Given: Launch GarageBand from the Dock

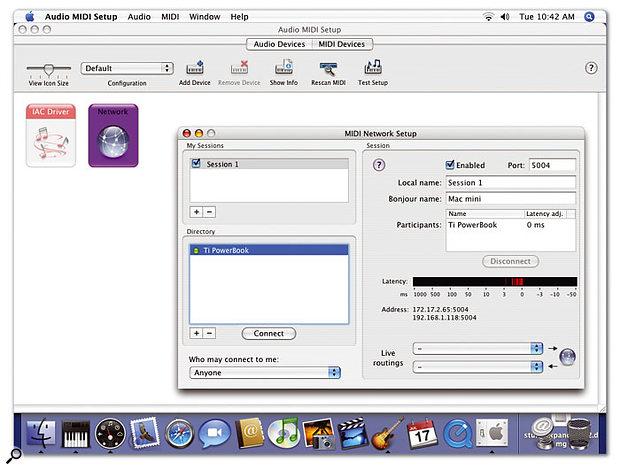Looking at the screenshot, I should pos(388,434).
